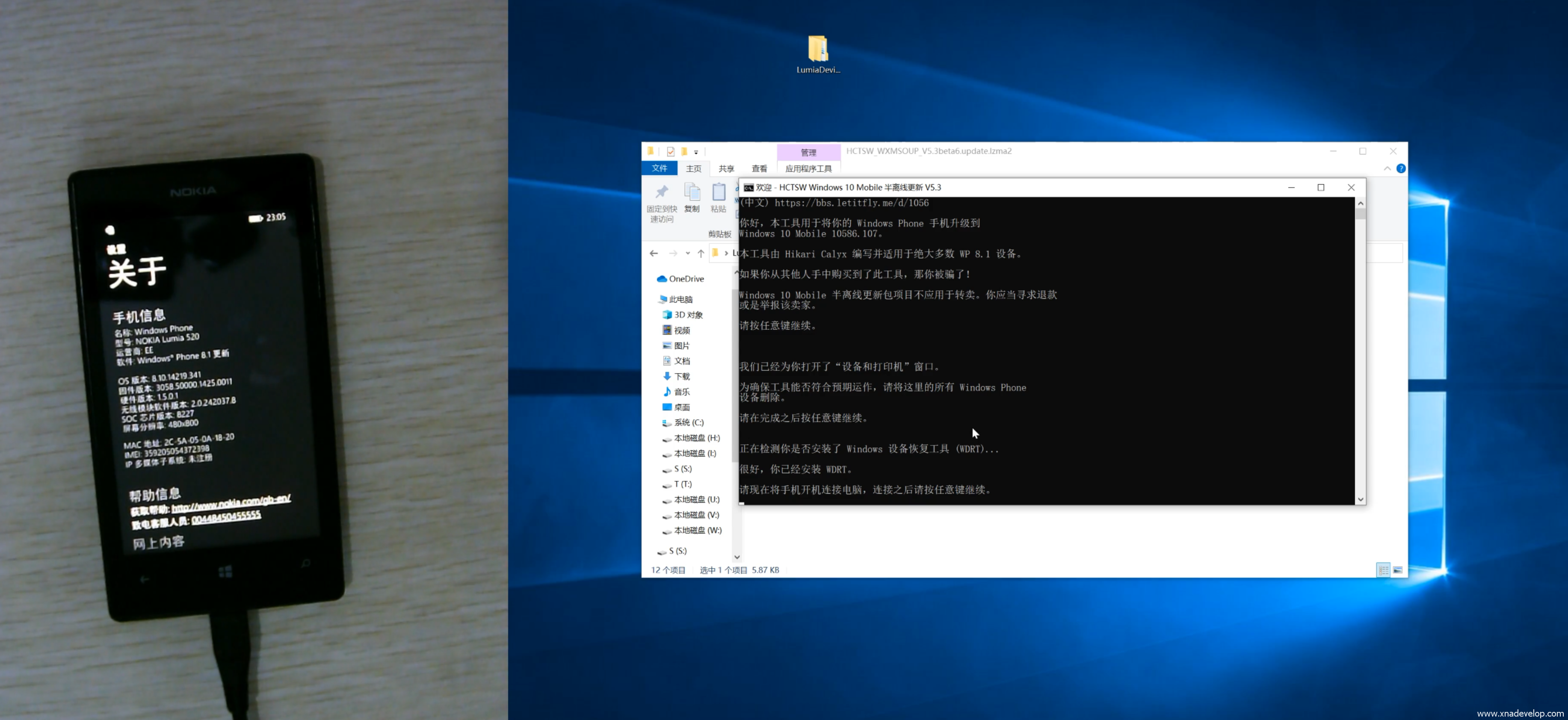The width and height of the screenshot is (1568, 720).
Task: Switch to the 查看 (View) ribbon tab
Action: point(759,168)
